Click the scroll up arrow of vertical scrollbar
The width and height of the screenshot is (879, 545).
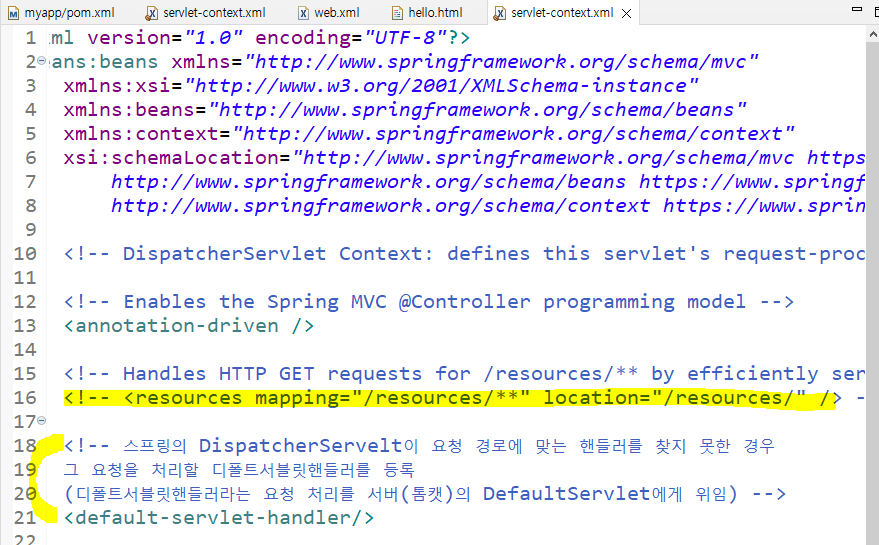pyautogui.click(x=873, y=34)
